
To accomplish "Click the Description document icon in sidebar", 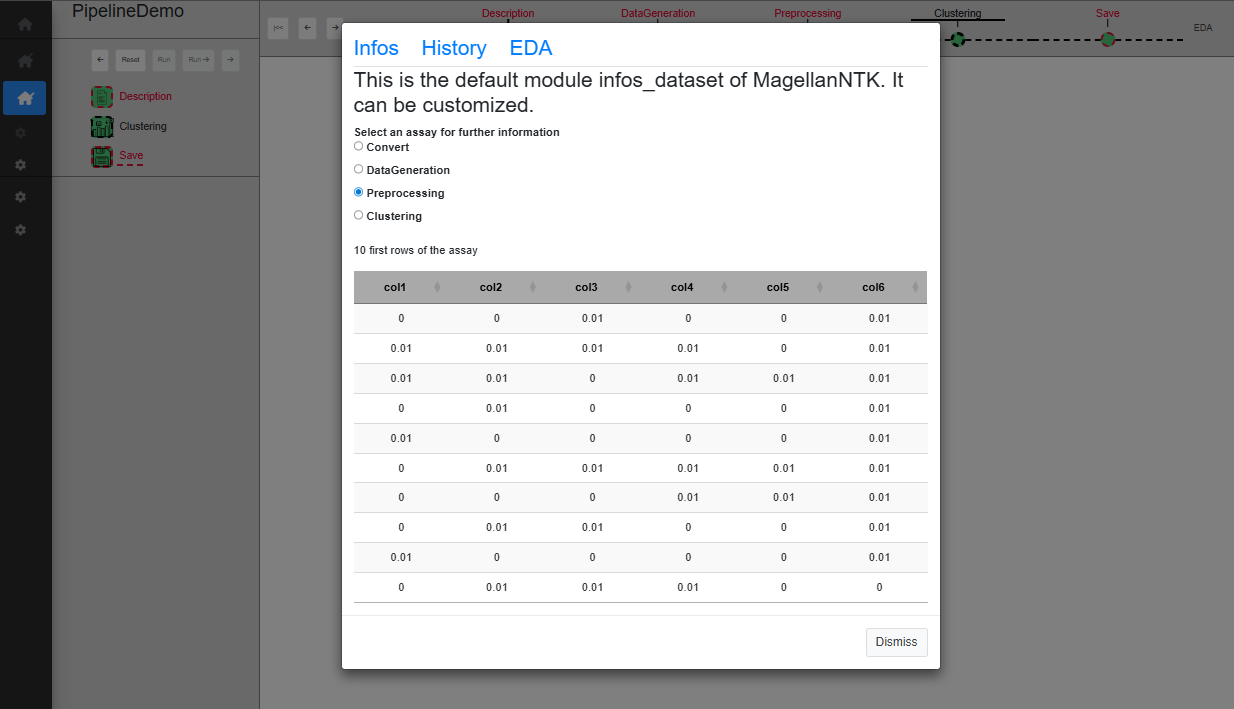I will (102, 97).
